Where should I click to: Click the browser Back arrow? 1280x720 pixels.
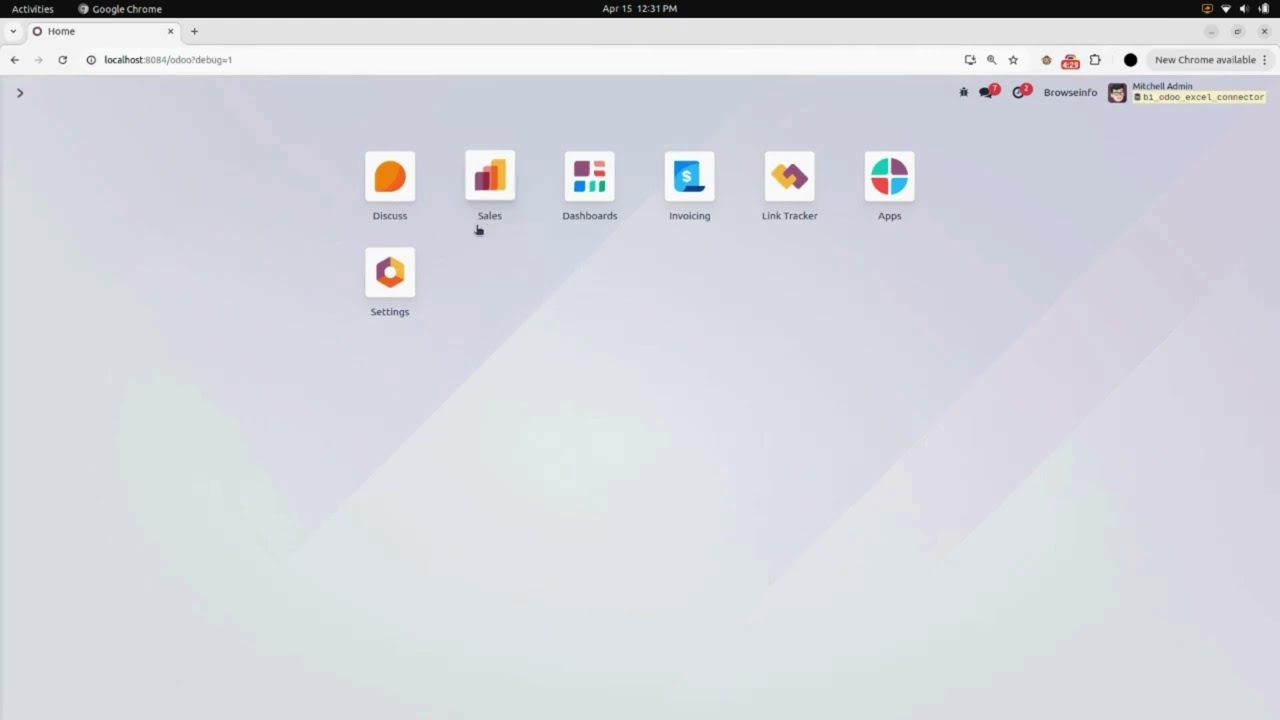coord(15,60)
